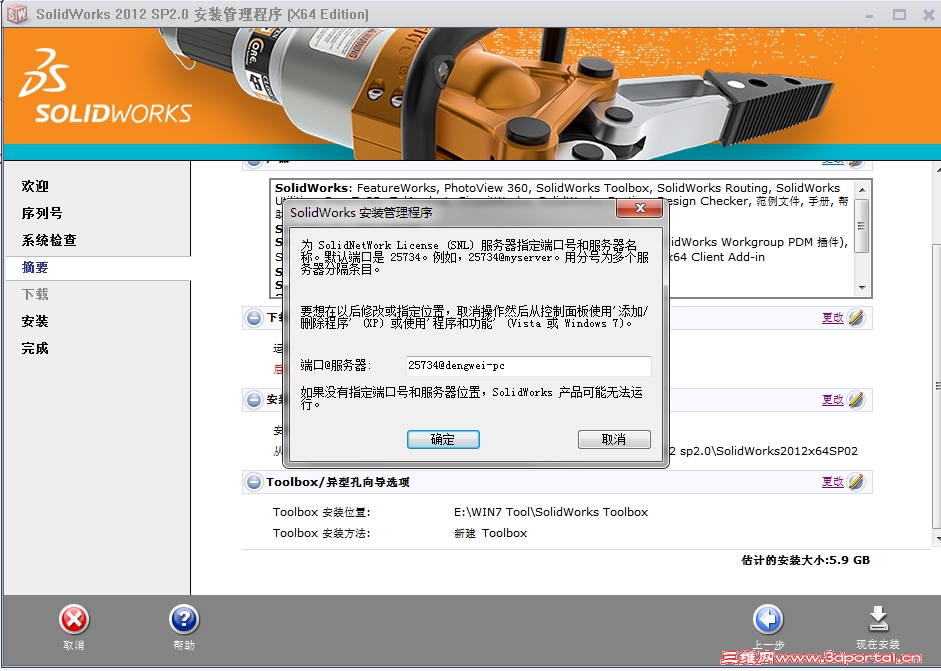The height and width of the screenshot is (671, 941).
Task: Click the Toolbox path E:\WIN7 Tool\SolidWorks Toolbox
Action: pyautogui.click(x=551, y=512)
